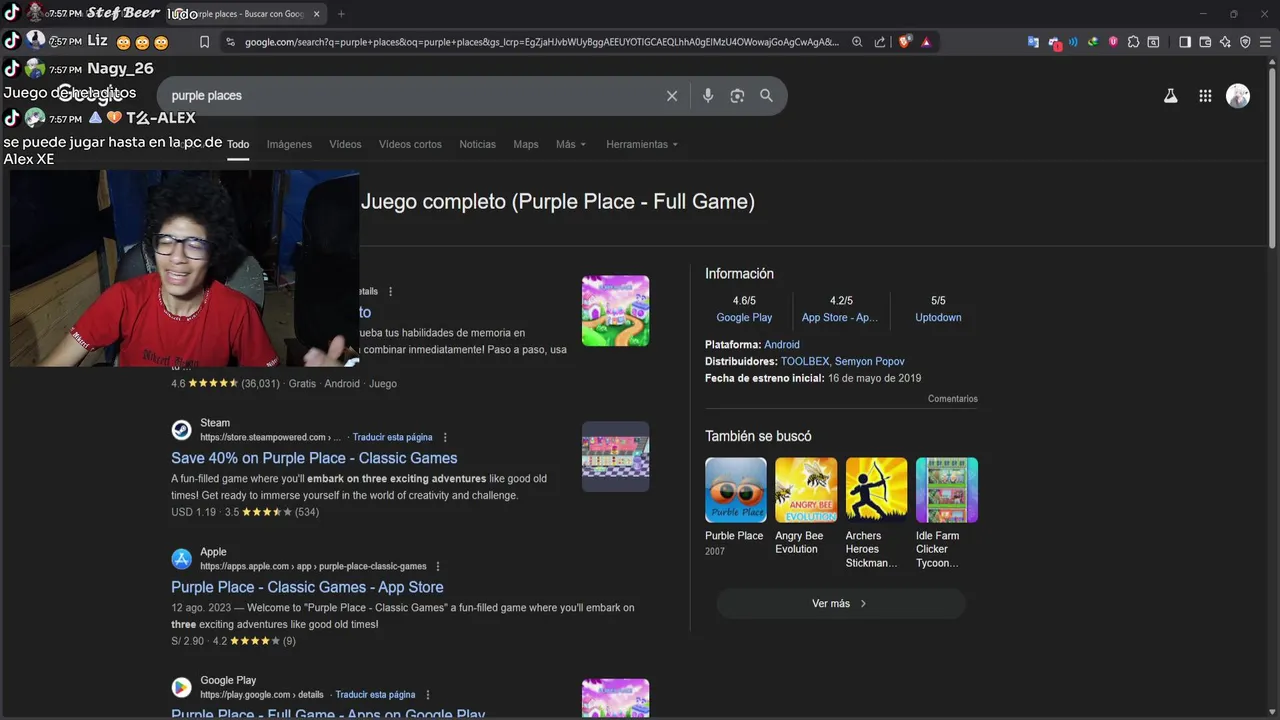Click the browser address bar URL
Screen dimensions: 1280x720
point(542,42)
